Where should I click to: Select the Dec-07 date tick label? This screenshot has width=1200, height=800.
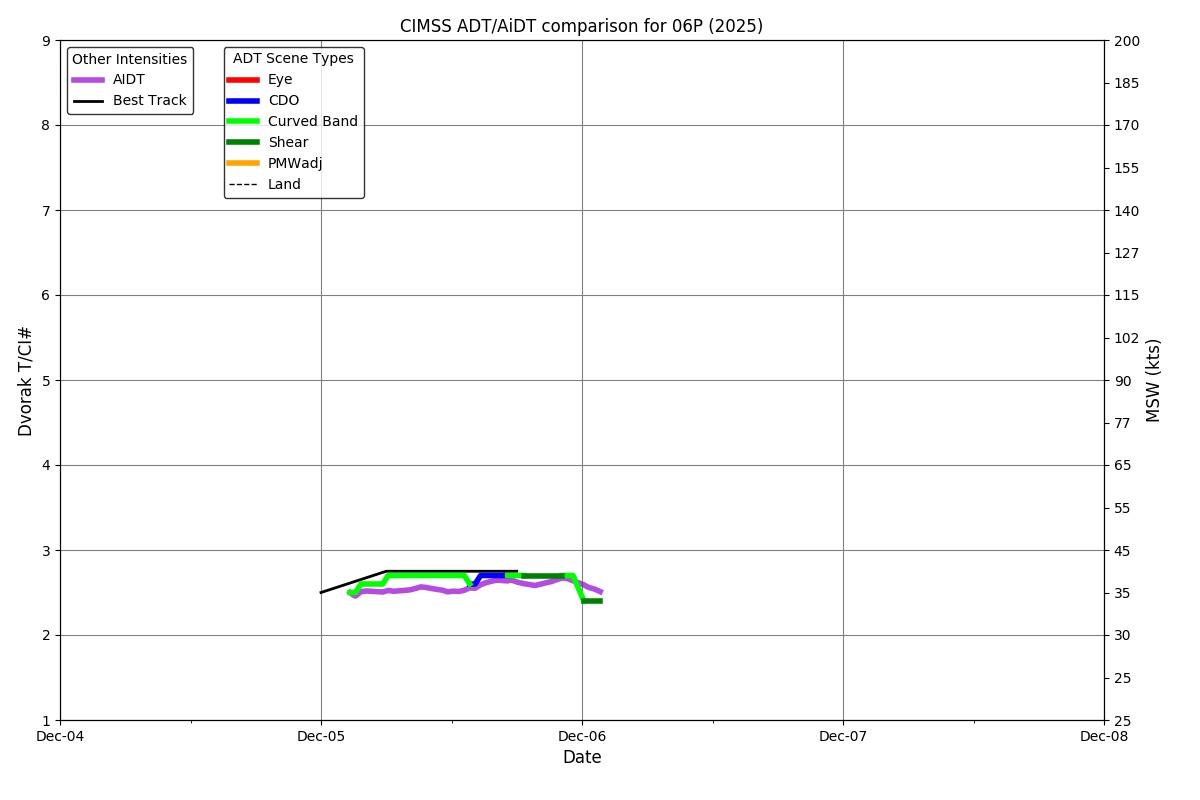coord(843,737)
